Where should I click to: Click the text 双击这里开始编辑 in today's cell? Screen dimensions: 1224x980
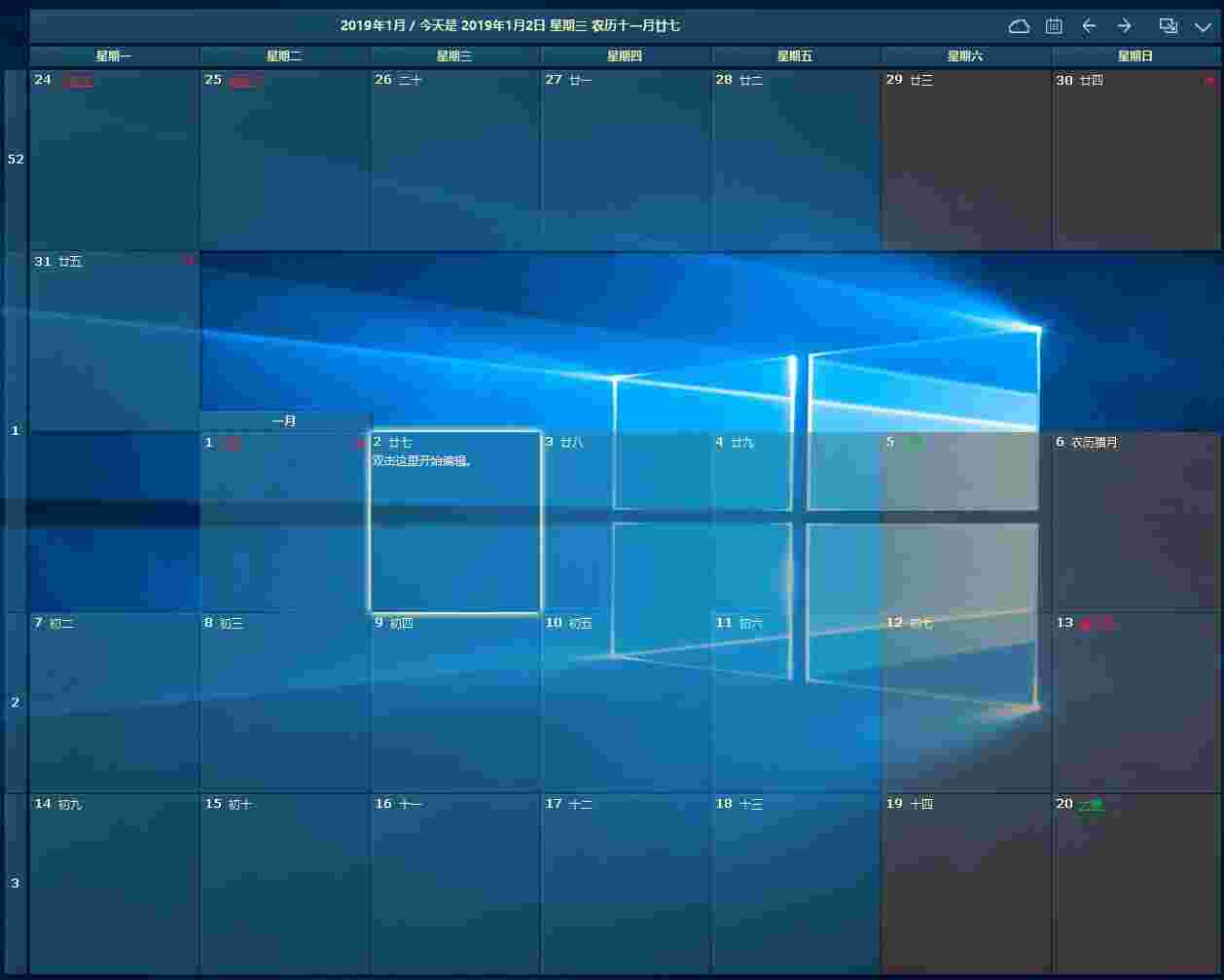coord(422,461)
